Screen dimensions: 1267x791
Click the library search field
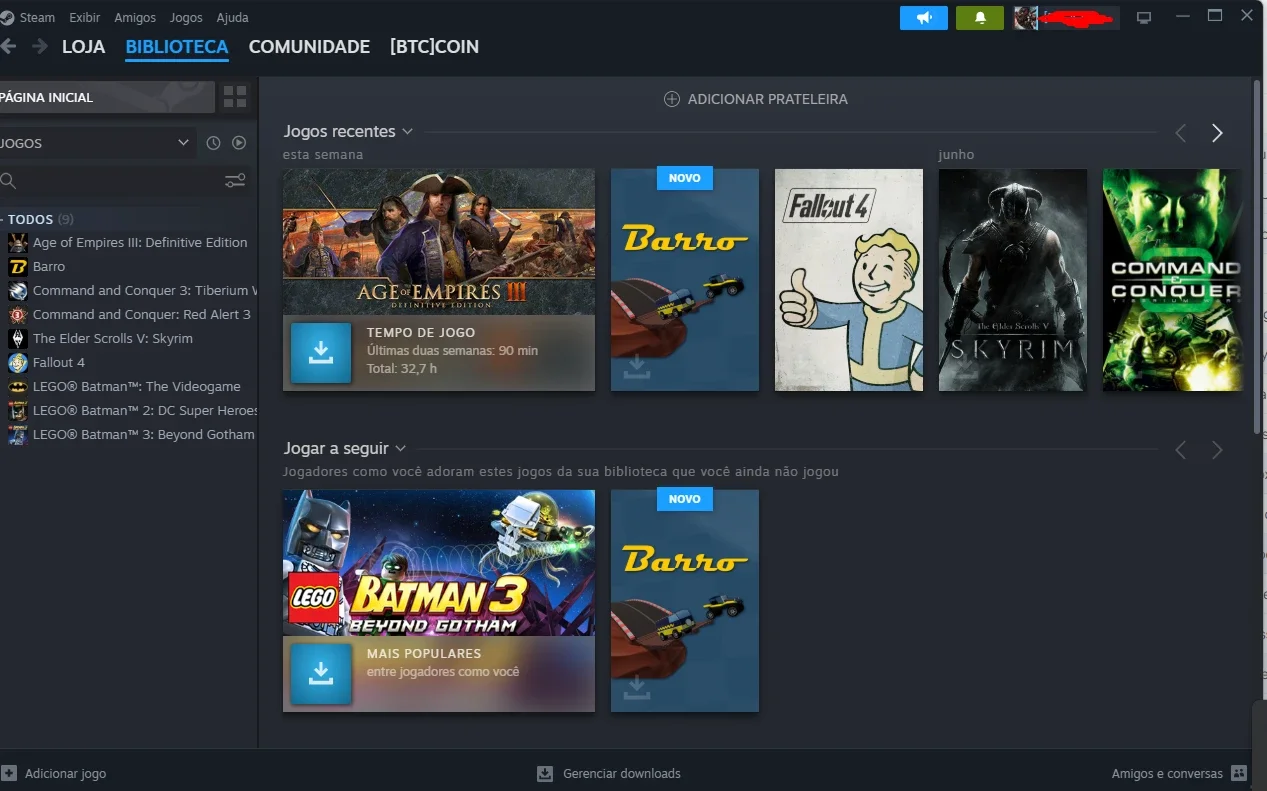click(x=110, y=181)
